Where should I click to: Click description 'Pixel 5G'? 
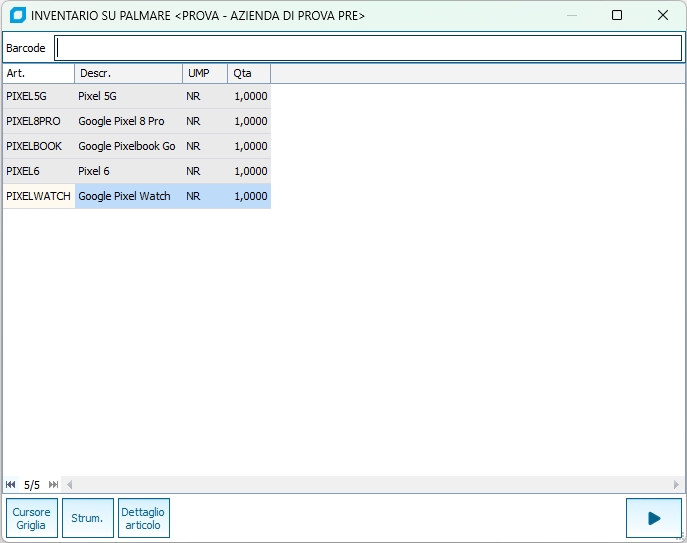97,96
